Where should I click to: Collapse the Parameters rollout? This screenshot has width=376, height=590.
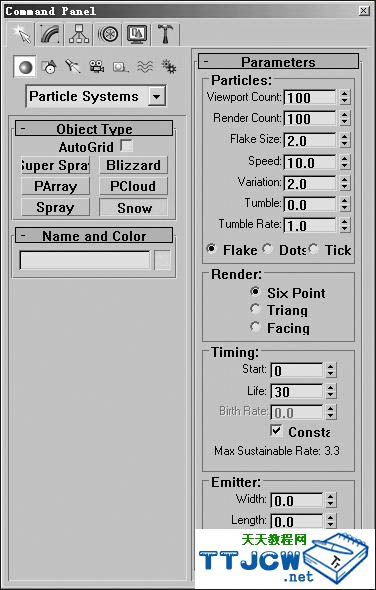click(x=279, y=62)
